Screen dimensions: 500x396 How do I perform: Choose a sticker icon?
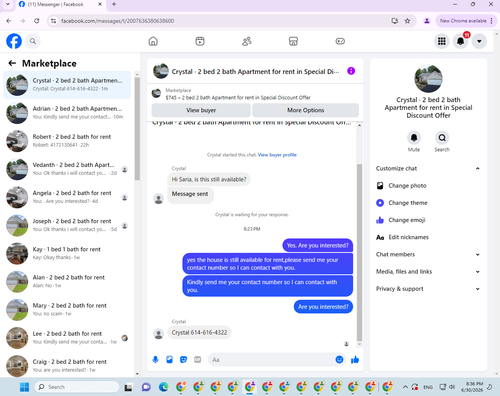pos(183,360)
